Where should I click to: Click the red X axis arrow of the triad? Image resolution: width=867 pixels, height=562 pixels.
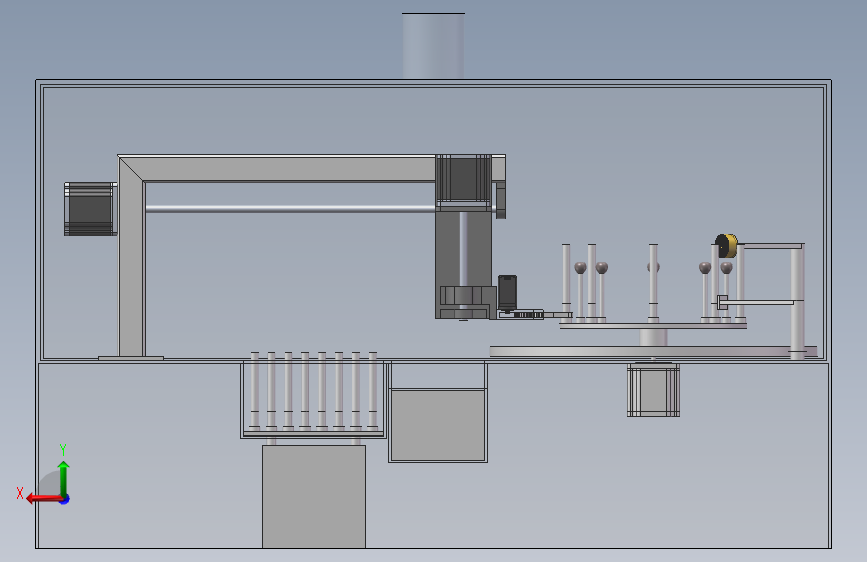coord(43,498)
